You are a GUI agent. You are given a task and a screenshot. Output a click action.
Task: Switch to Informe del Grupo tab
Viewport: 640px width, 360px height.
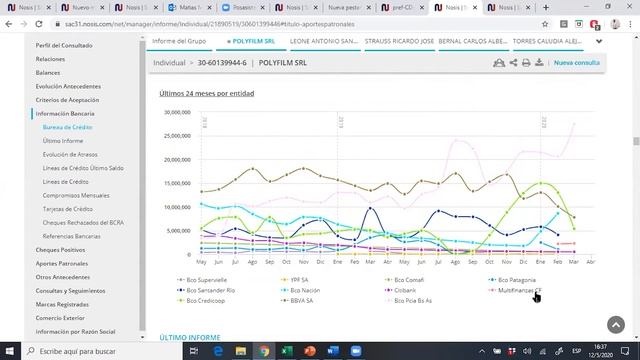click(179, 41)
